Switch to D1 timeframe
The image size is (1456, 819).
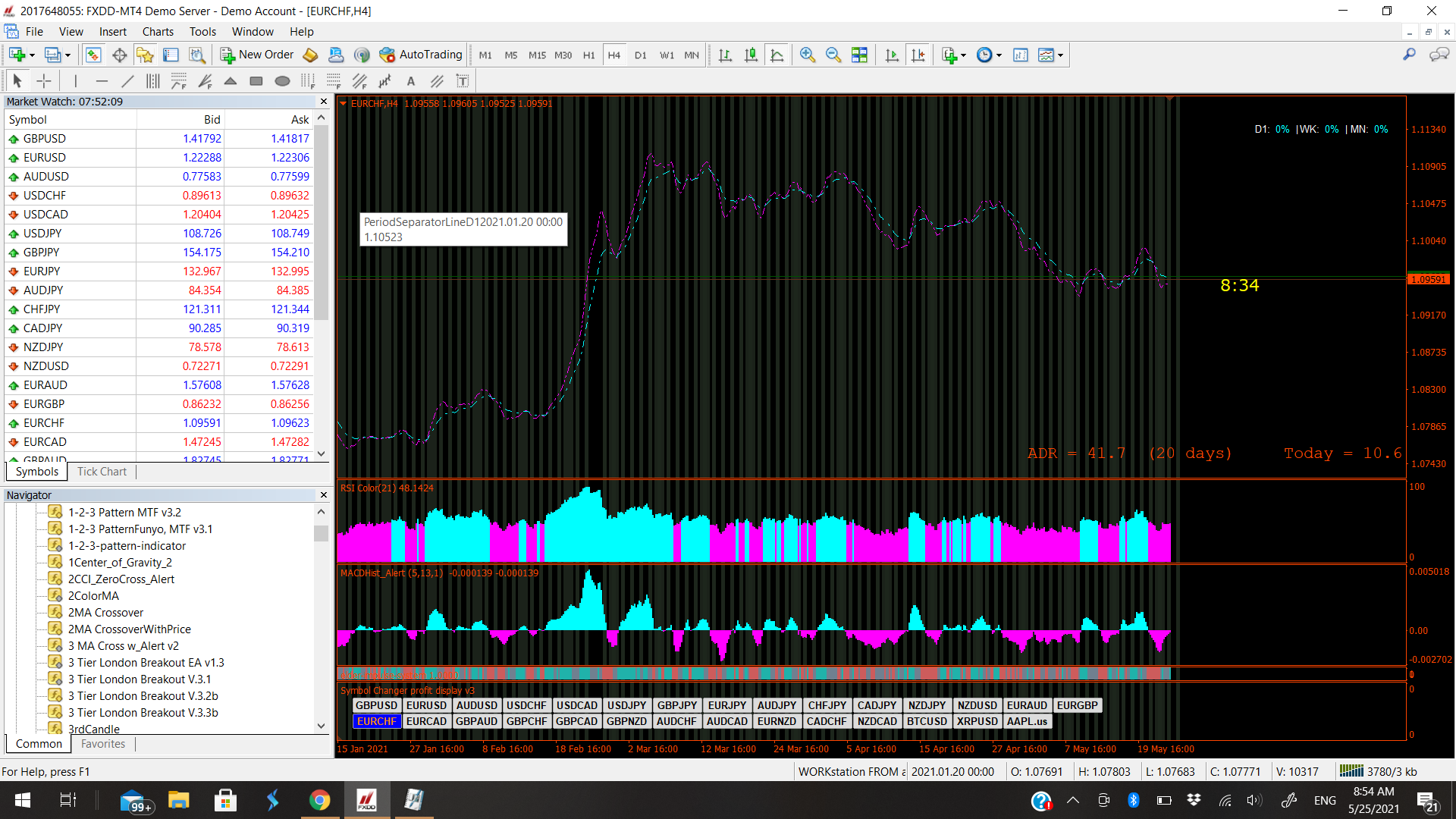point(640,55)
